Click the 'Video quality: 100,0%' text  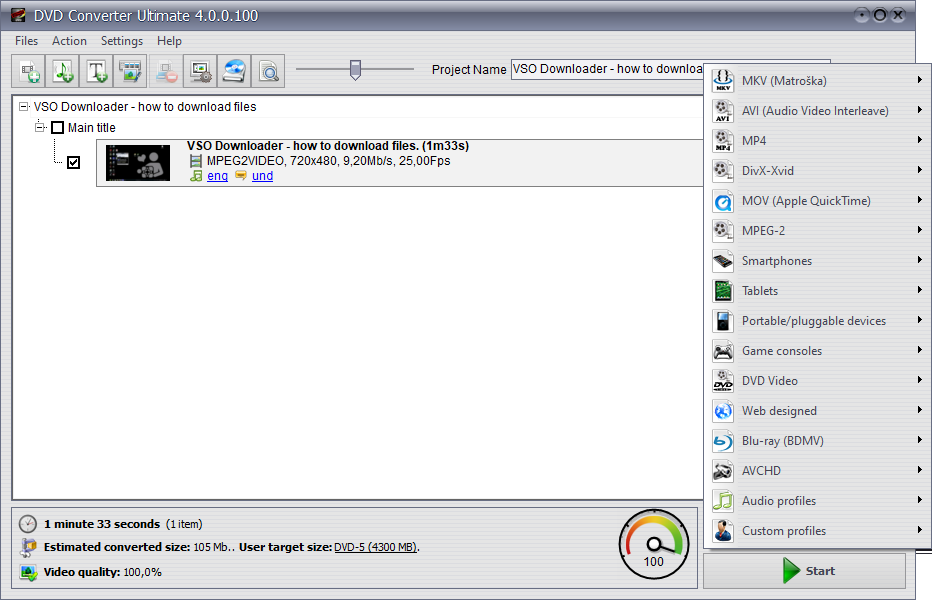(x=103, y=572)
